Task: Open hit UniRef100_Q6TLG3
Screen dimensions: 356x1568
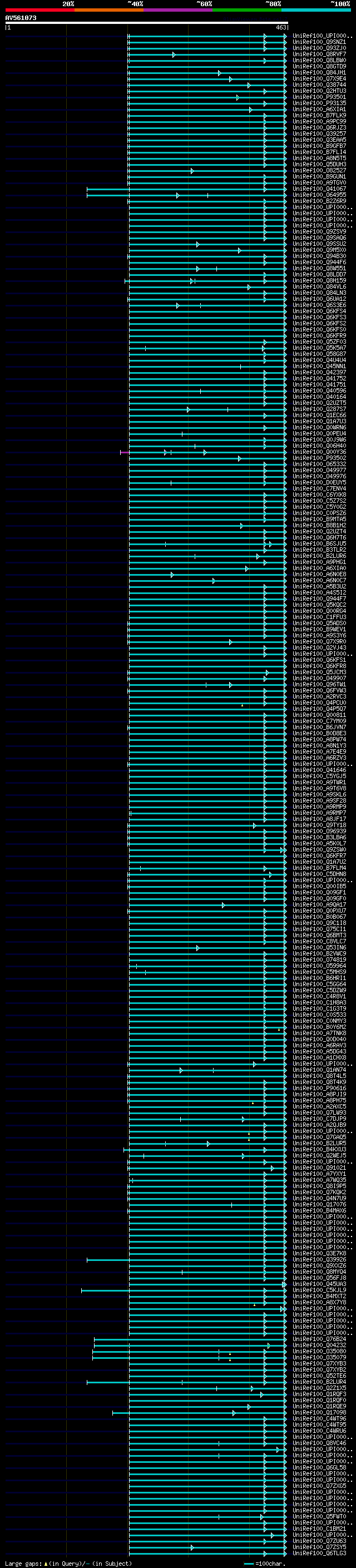Action: pyautogui.click(x=319, y=1554)
